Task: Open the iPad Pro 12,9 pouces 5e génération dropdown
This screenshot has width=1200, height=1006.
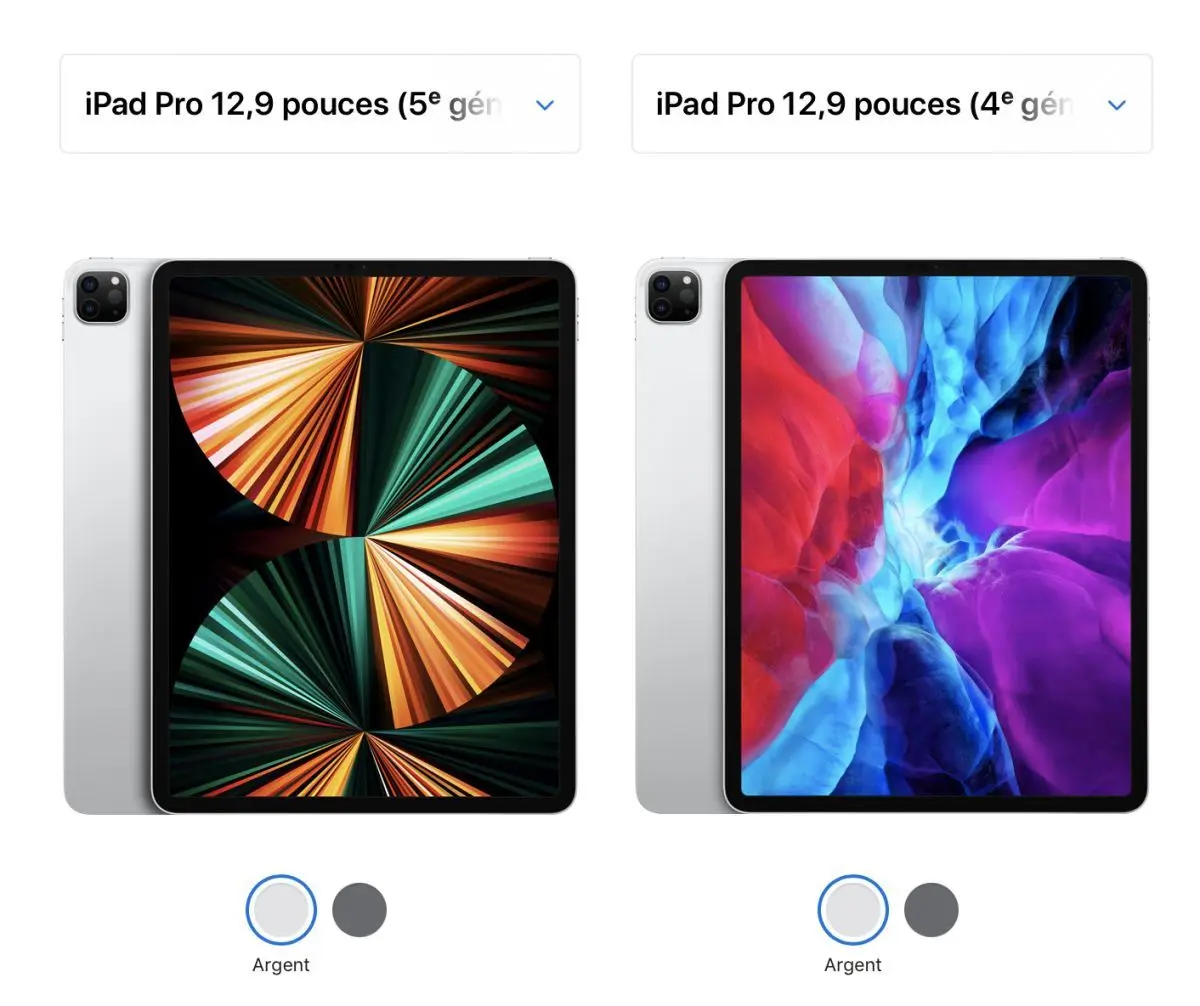Action: point(320,104)
